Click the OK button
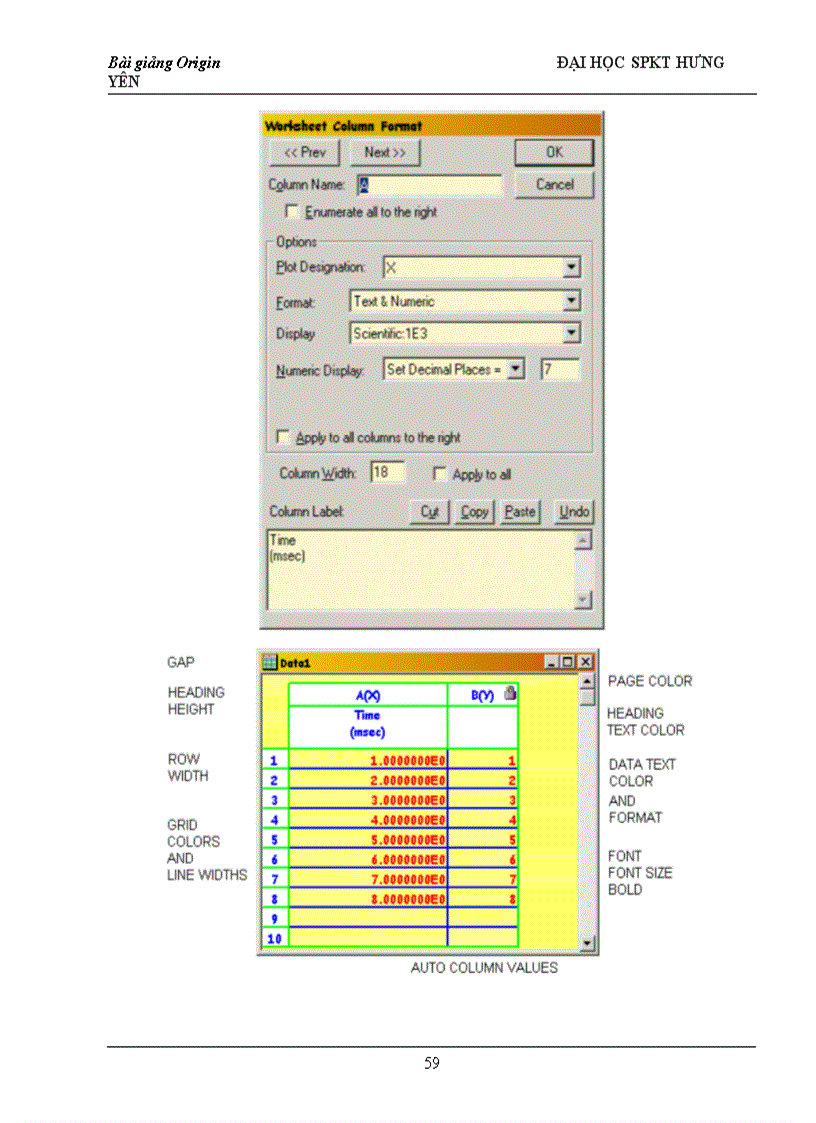The width and height of the screenshot is (816, 1123). click(554, 153)
